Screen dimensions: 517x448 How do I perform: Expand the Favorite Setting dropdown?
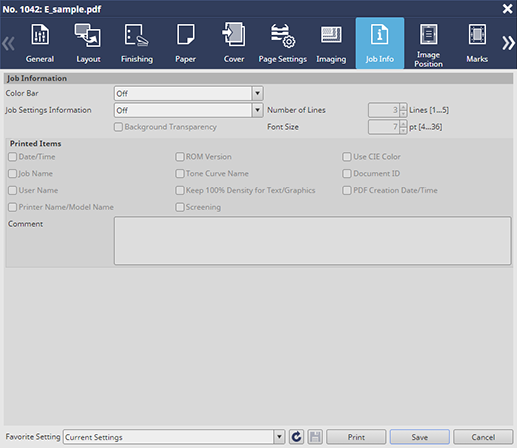point(279,437)
